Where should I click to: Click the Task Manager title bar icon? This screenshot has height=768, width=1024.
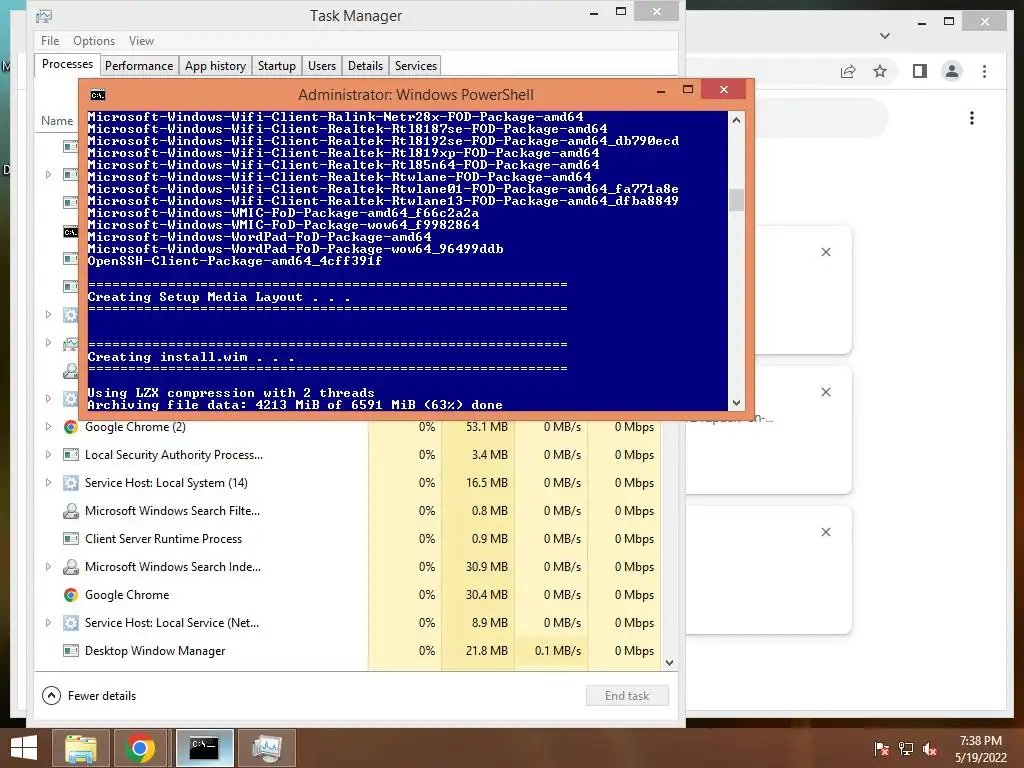[x=44, y=16]
